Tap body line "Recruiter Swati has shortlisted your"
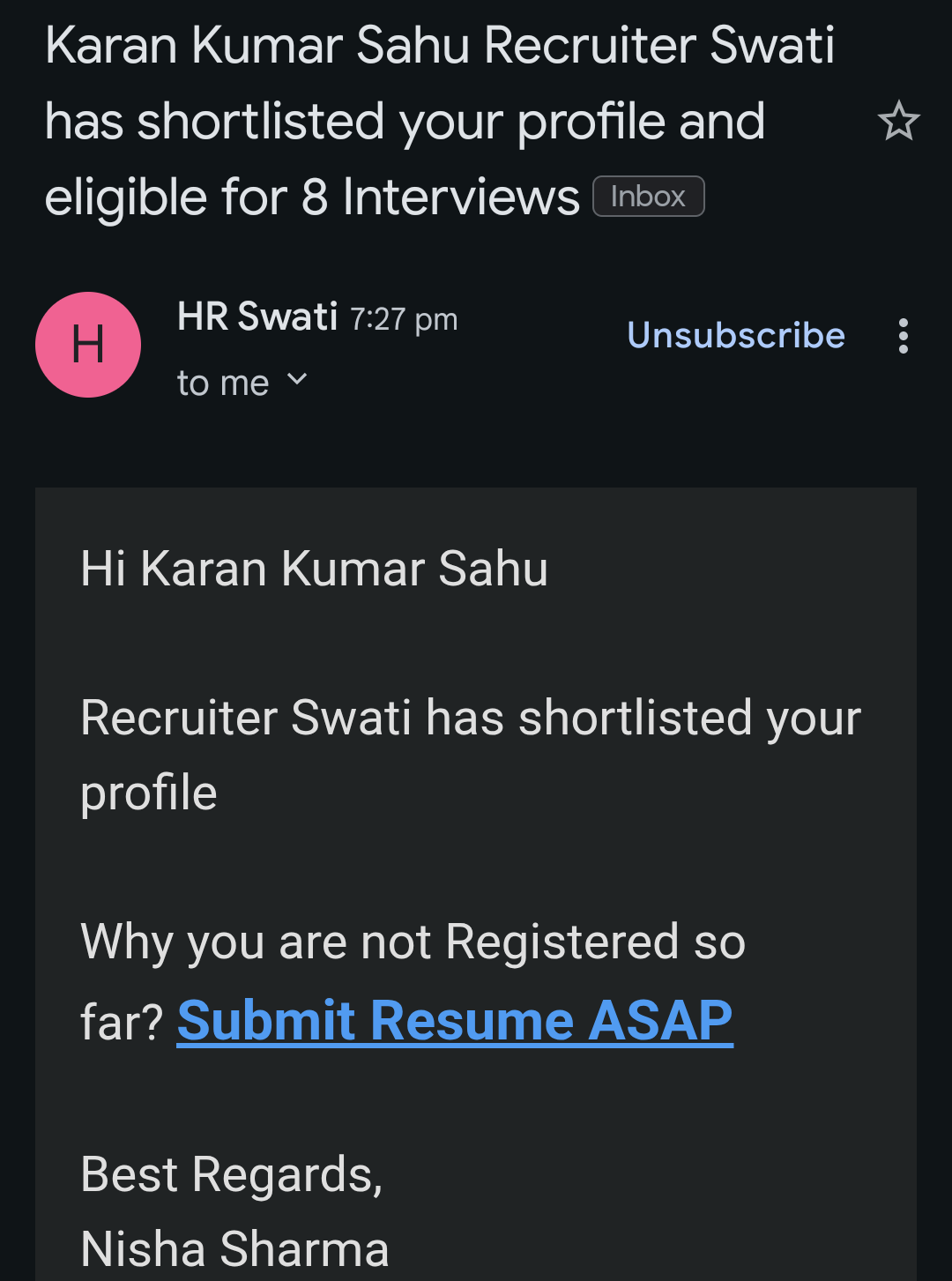Viewport: 952px width, 1281px height. coord(470,718)
